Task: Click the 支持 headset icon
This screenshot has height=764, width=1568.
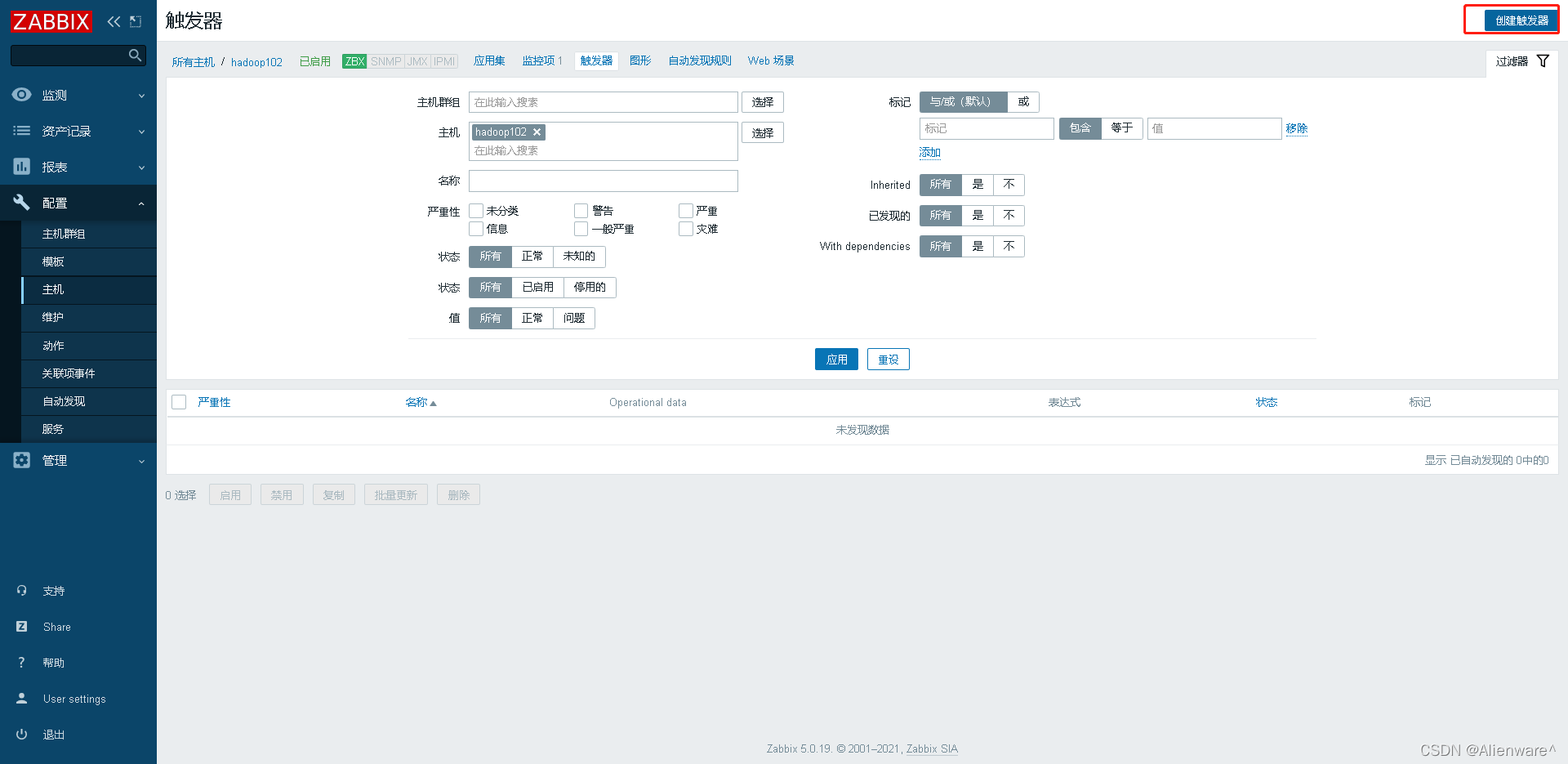Action: pos(22,591)
